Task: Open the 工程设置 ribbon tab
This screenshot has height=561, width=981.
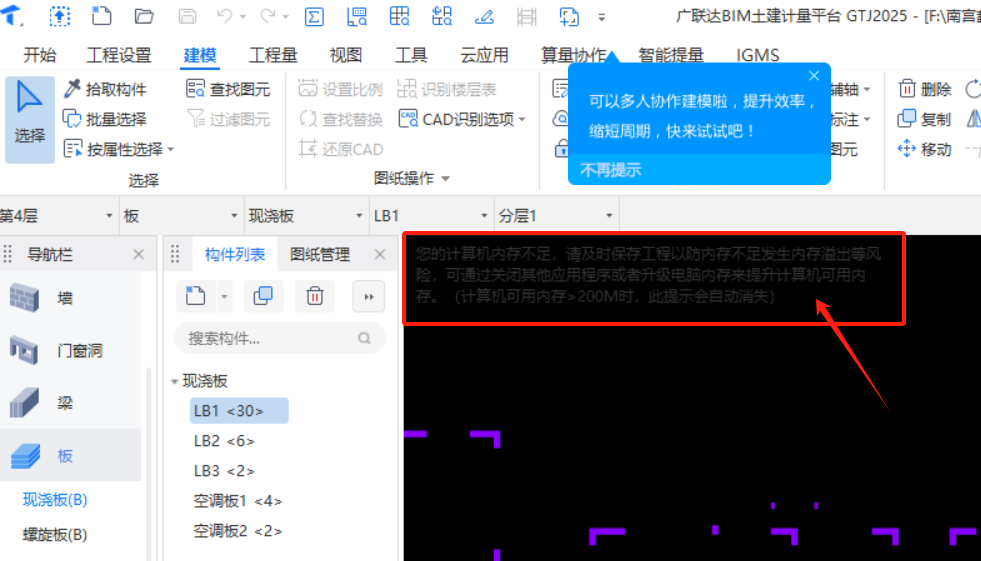Action: 118,55
